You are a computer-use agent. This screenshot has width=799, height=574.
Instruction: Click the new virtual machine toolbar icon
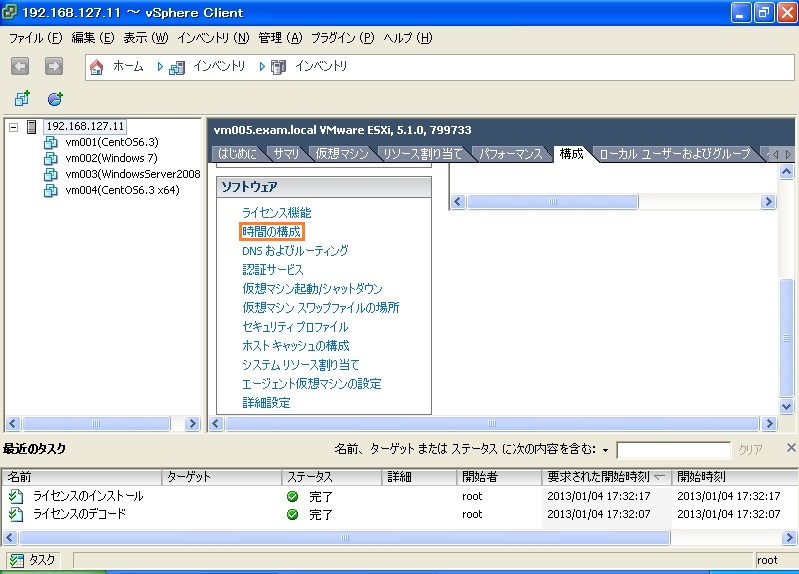pyautogui.click(x=22, y=98)
